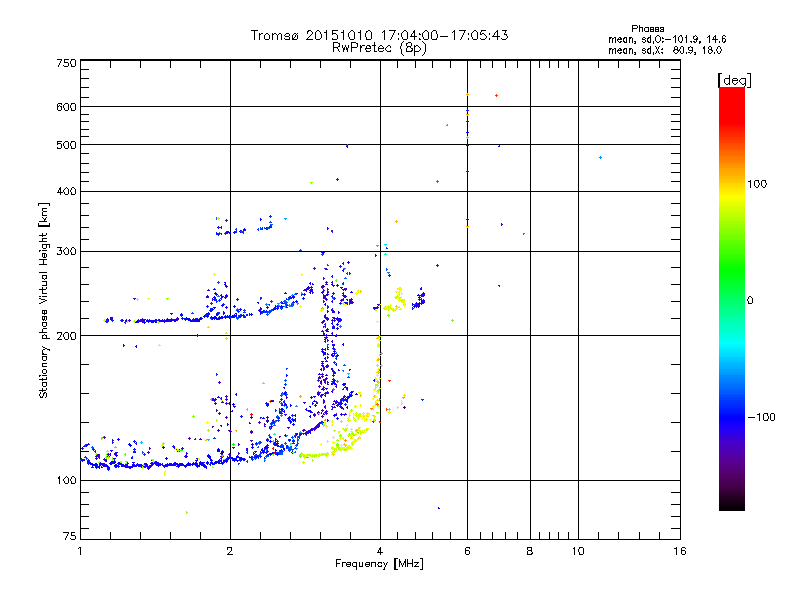Viewport: 800px width, 600px height.
Task: Click the x-axis label '2'
Action: click(230, 551)
